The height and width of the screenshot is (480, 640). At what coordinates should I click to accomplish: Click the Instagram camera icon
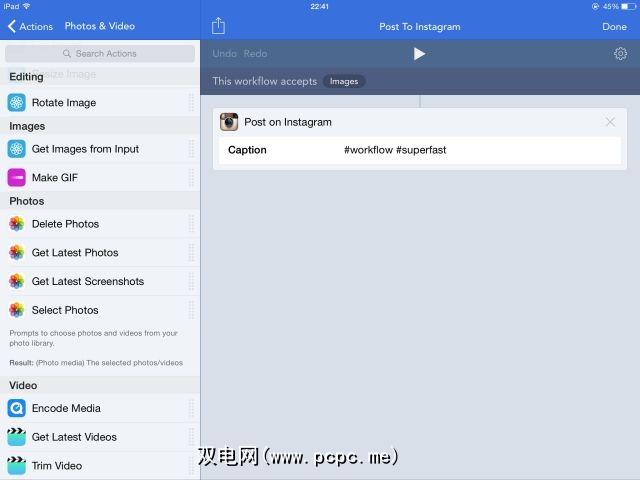click(x=229, y=122)
